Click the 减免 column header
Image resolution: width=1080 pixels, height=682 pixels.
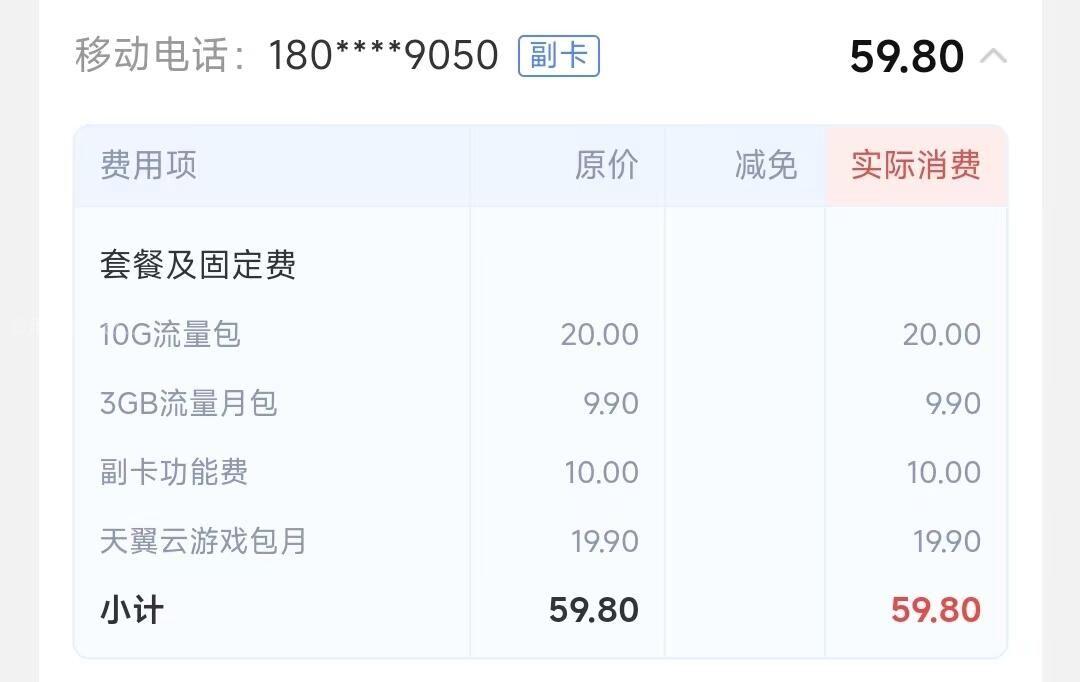[x=765, y=165]
